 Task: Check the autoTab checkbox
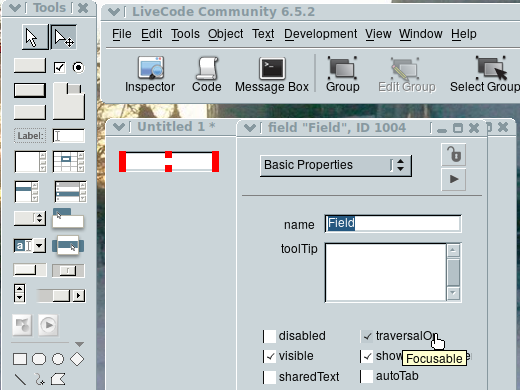367,376
